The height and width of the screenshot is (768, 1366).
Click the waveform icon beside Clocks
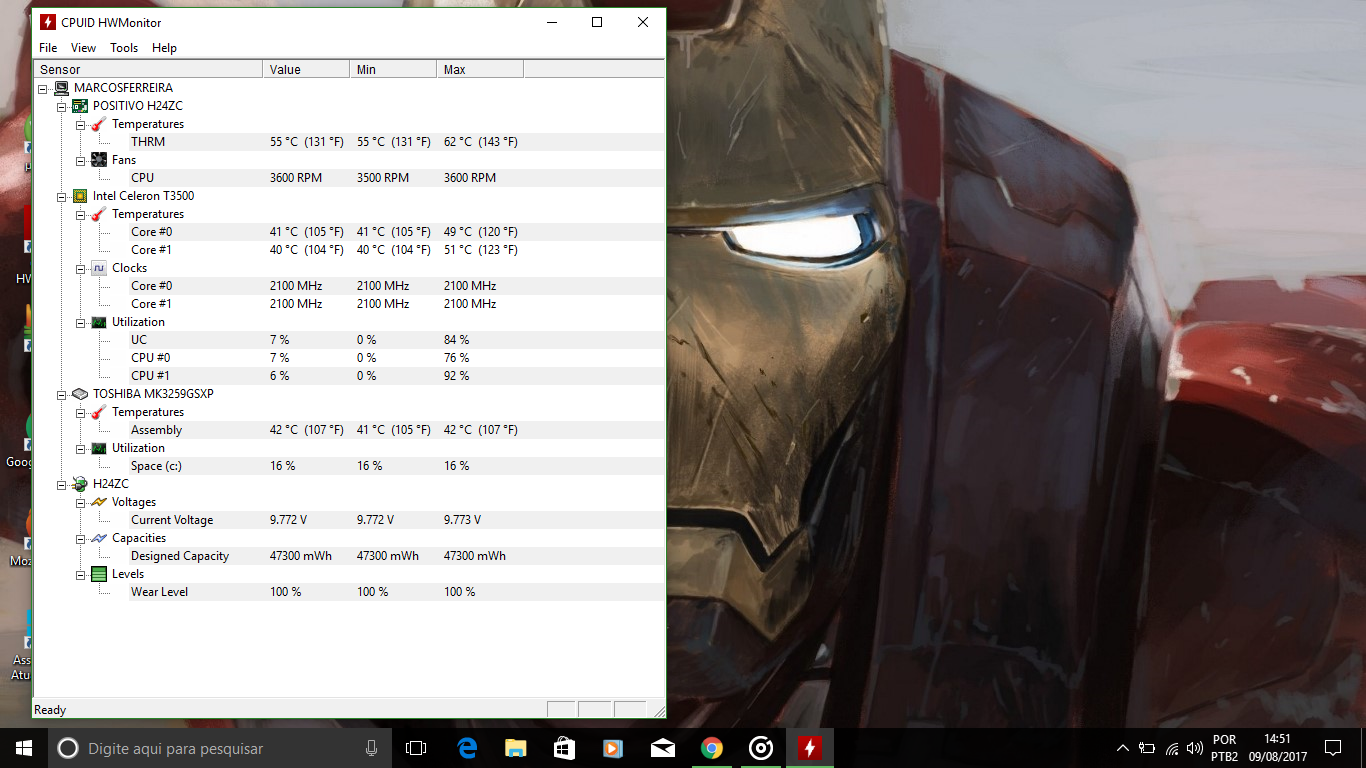(98, 268)
